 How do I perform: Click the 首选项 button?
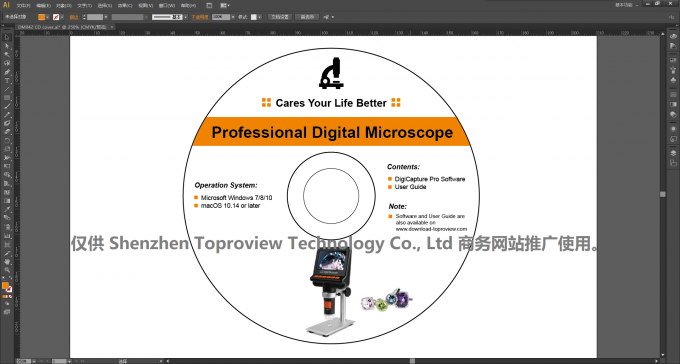[307, 17]
